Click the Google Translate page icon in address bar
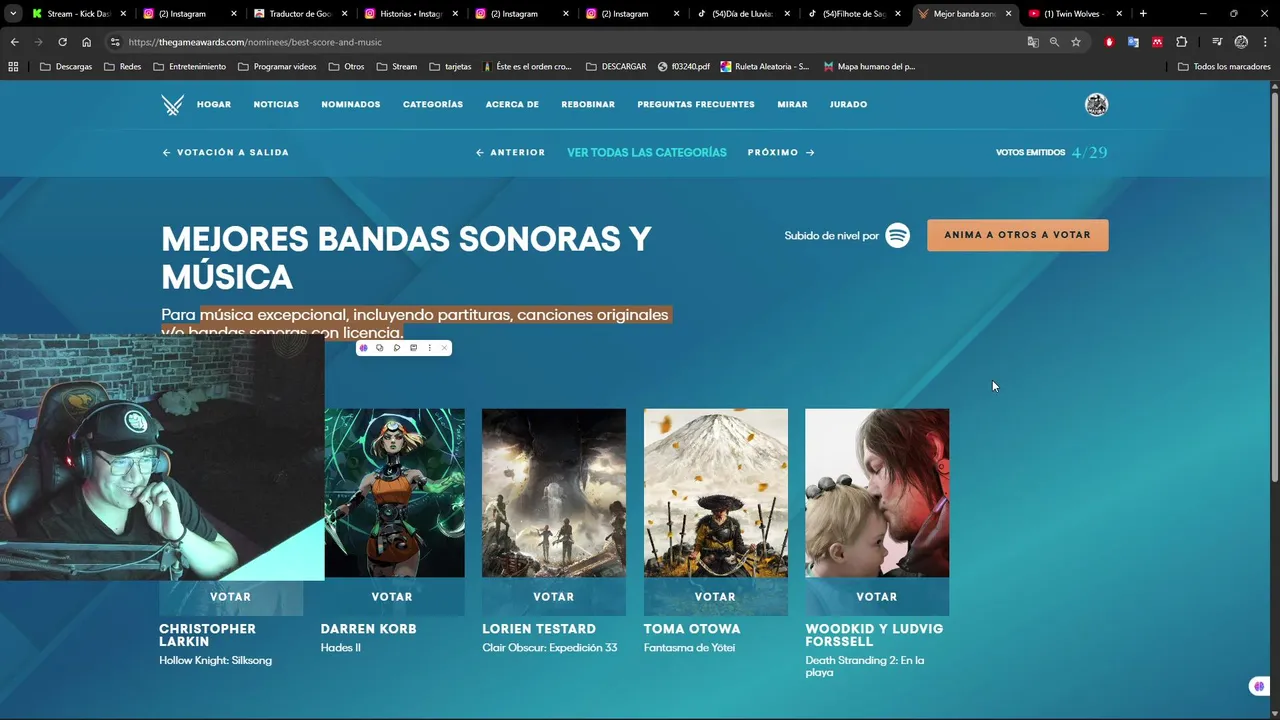 [1033, 42]
